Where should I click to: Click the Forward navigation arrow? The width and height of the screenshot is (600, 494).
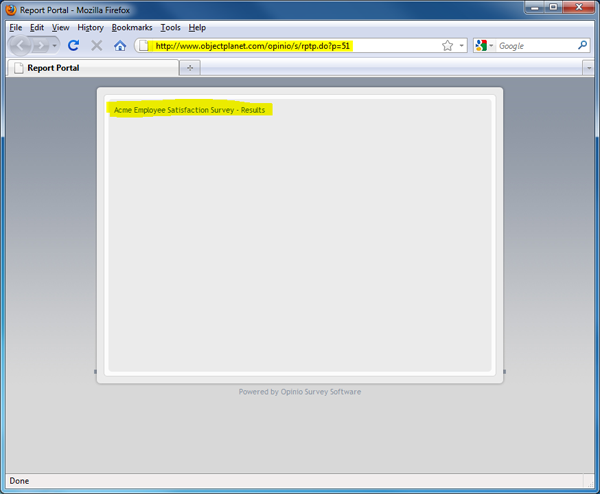pos(41,46)
